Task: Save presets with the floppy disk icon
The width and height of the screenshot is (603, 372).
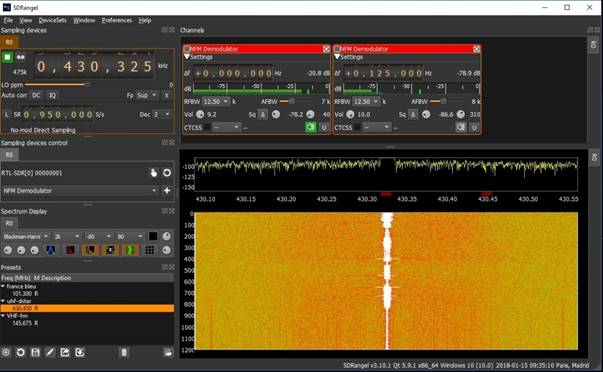Action: pyautogui.click(x=35, y=352)
